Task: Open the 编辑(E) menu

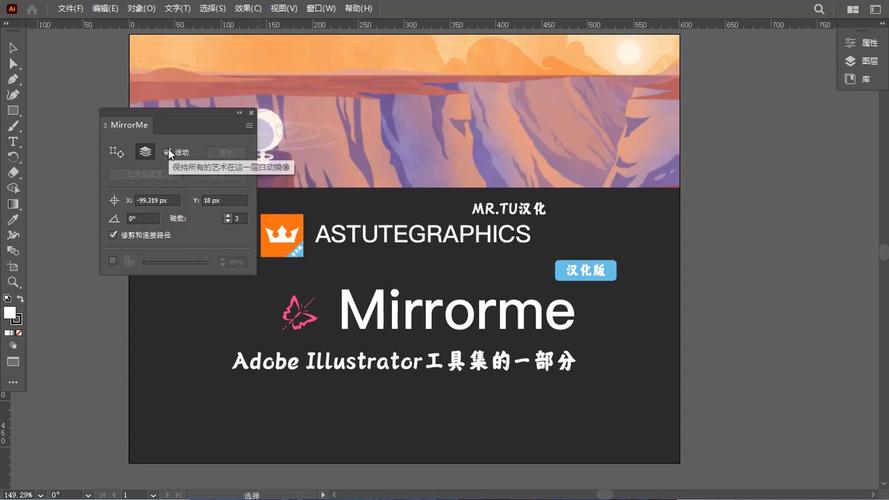Action: [x=105, y=9]
